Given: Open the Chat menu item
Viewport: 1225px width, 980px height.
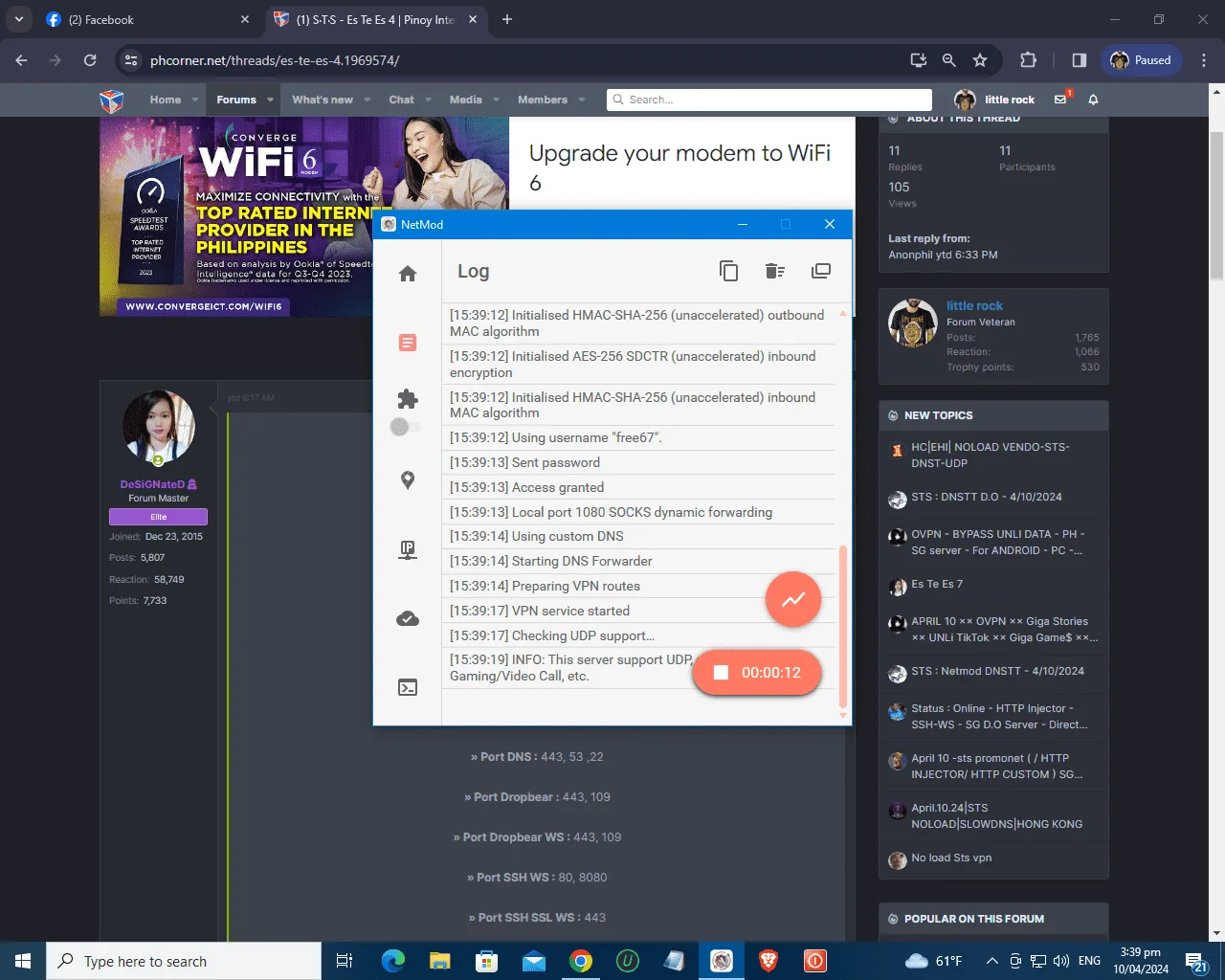Looking at the screenshot, I should pyautogui.click(x=401, y=100).
